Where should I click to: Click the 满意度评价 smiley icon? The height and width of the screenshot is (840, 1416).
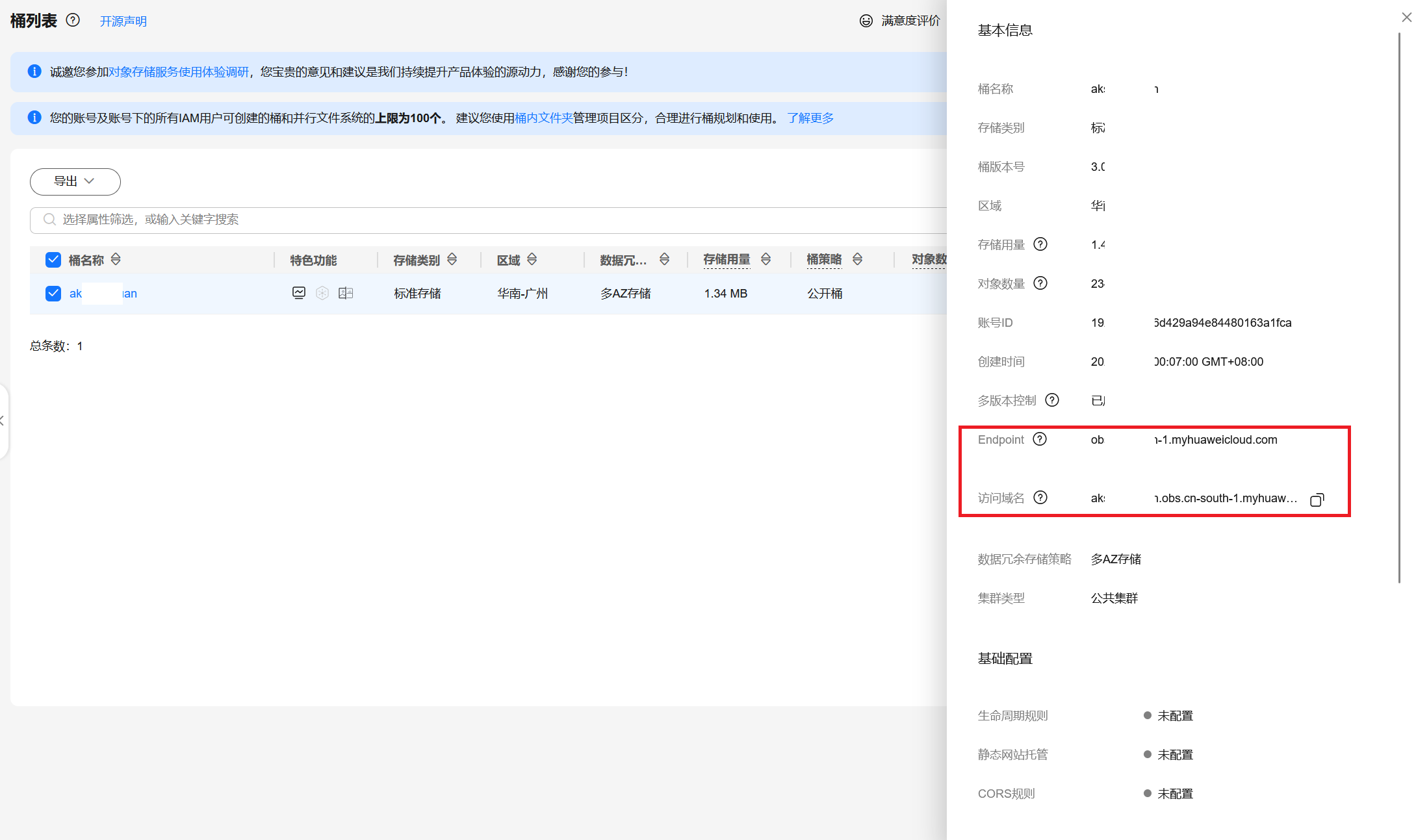coord(866,21)
